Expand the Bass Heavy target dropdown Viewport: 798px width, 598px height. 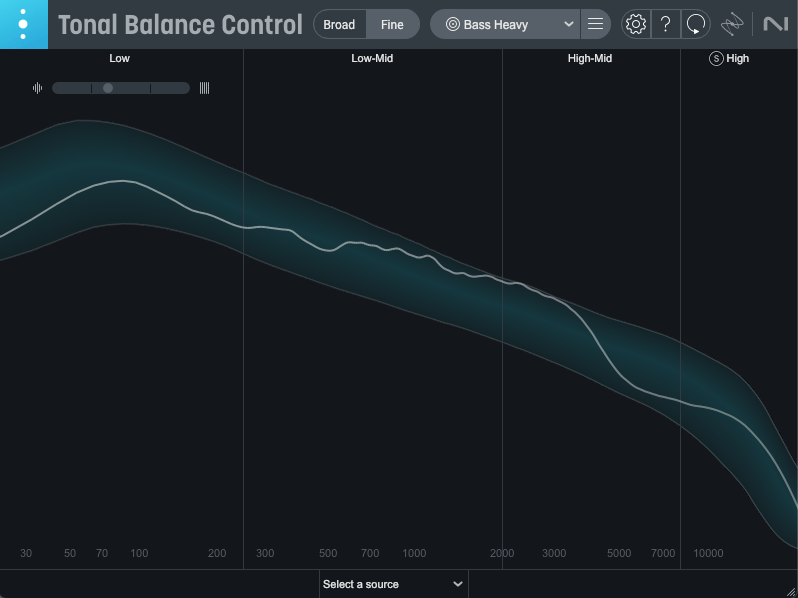pyautogui.click(x=569, y=24)
